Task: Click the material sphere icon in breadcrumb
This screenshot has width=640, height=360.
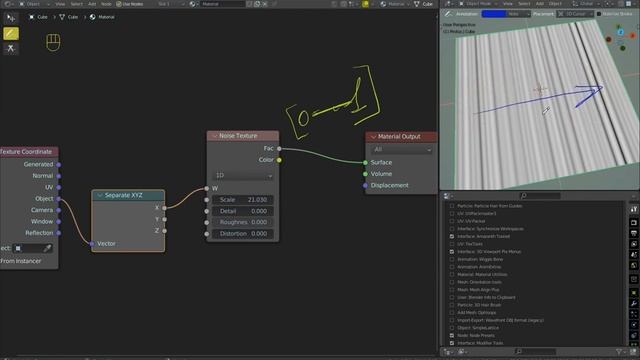Action: pos(93,17)
